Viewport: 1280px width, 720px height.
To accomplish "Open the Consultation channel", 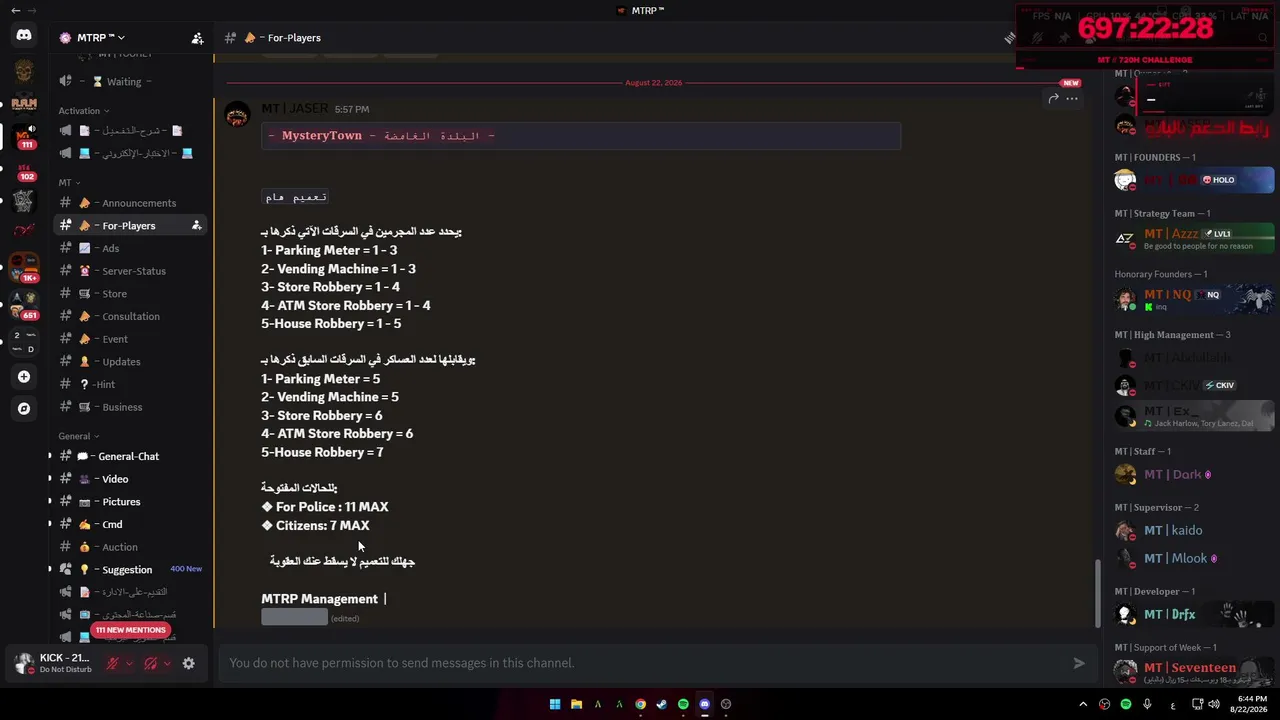I will tap(131, 316).
